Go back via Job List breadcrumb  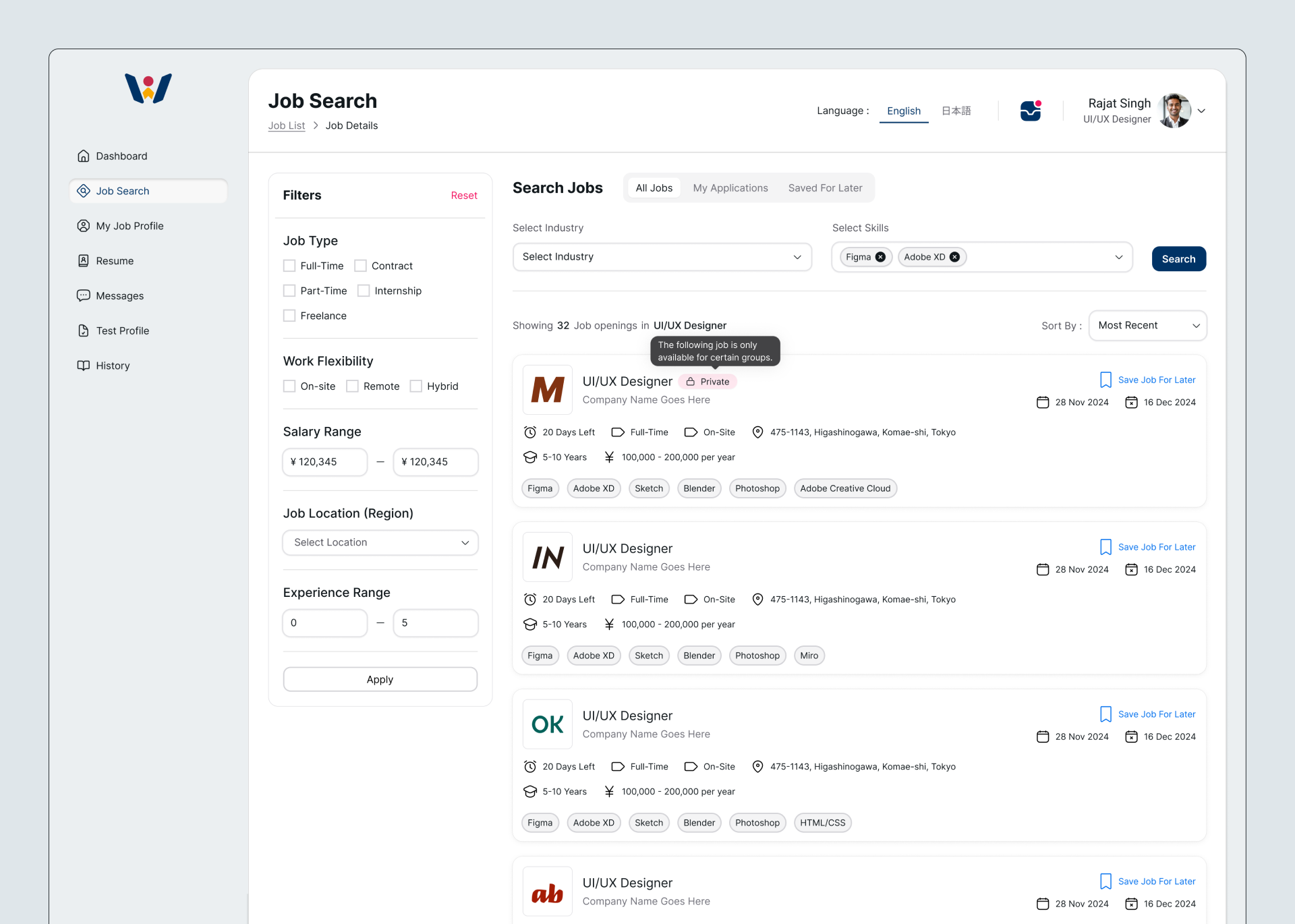(x=287, y=125)
